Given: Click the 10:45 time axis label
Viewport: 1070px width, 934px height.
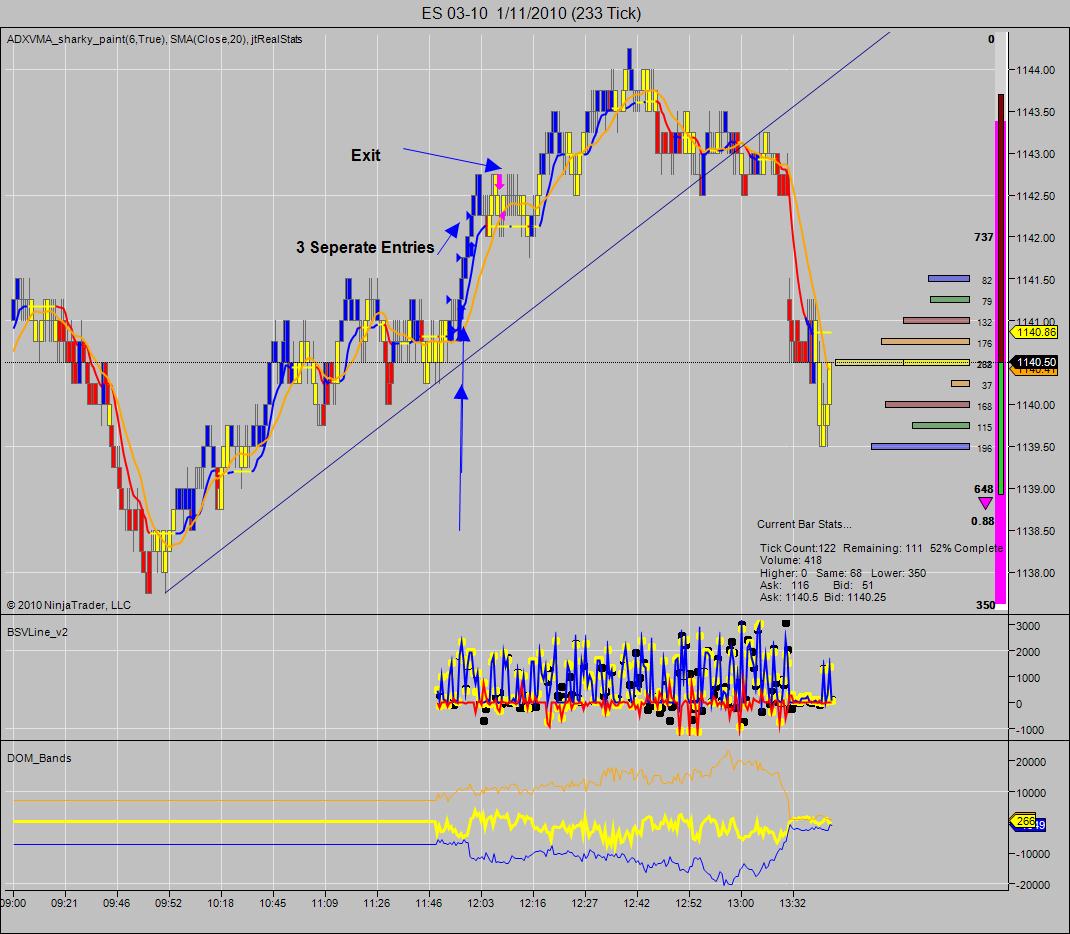Looking at the screenshot, I should coord(273,903).
